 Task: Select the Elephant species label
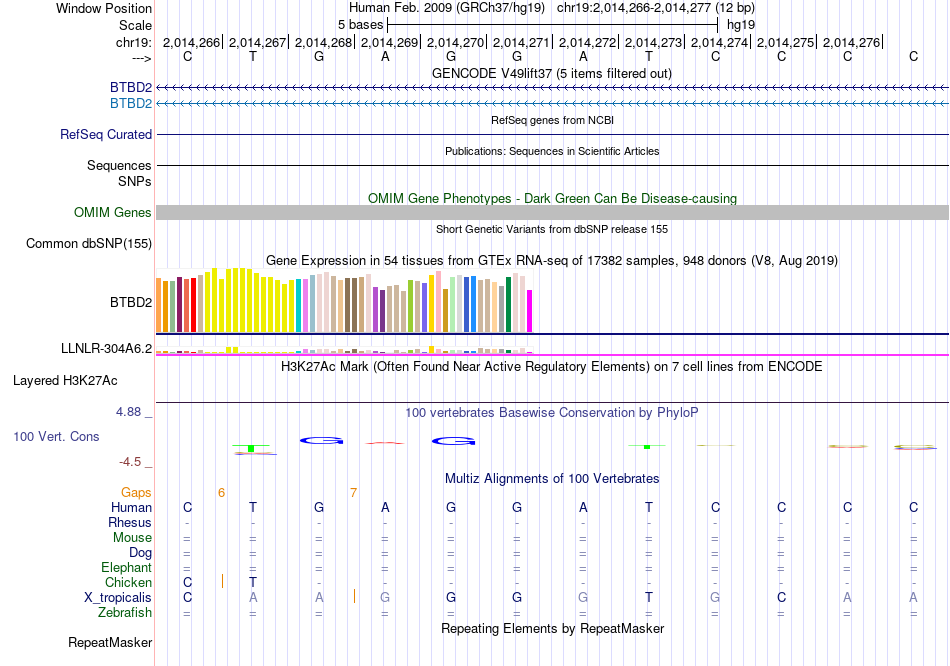click(127, 568)
